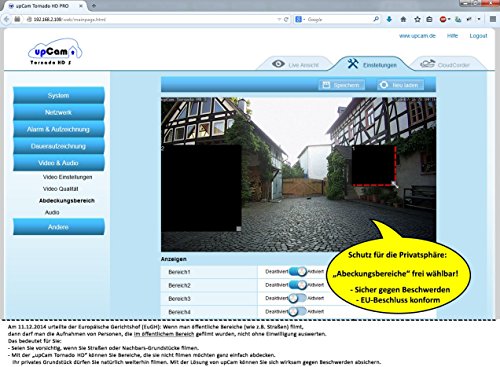Collapse the Video & Audio menu
The image size is (500, 367).
tap(59, 163)
